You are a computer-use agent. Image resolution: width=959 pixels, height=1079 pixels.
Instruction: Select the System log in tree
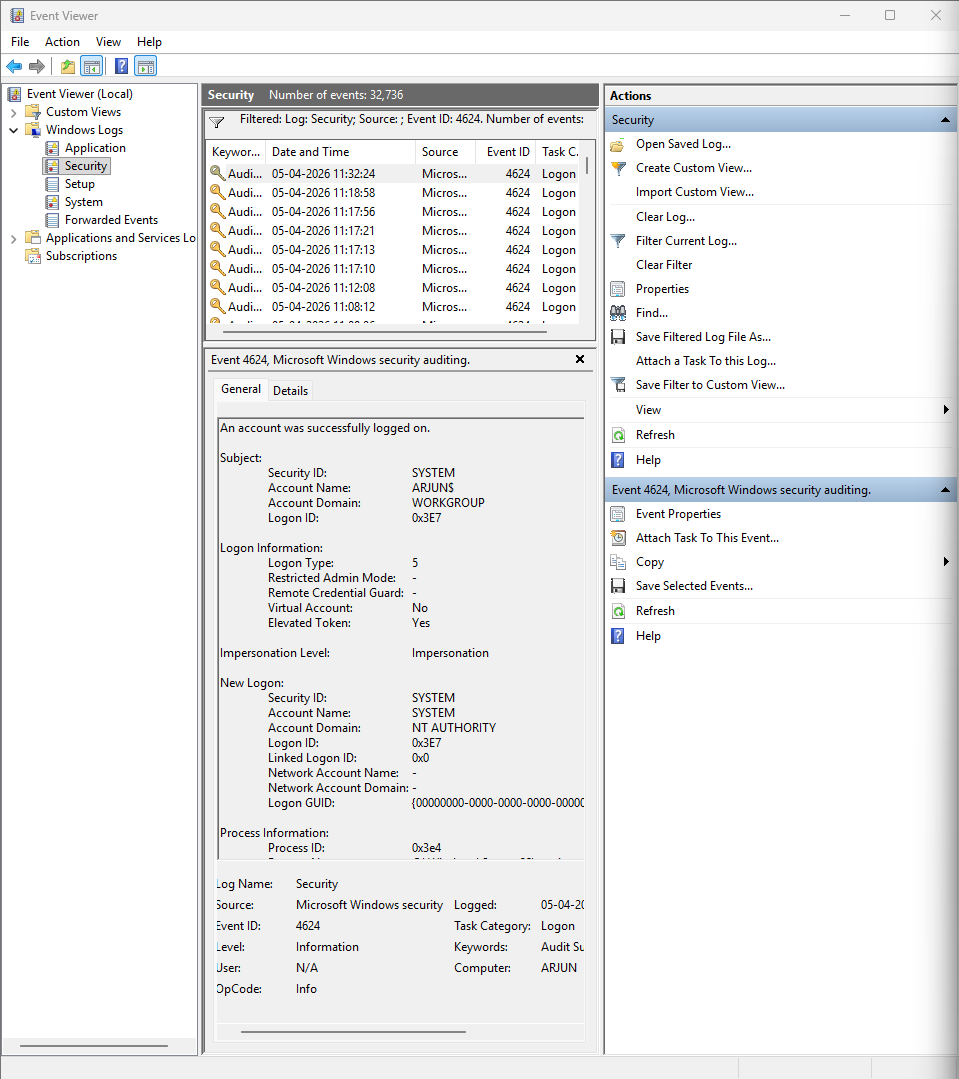(x=83, y=202)
